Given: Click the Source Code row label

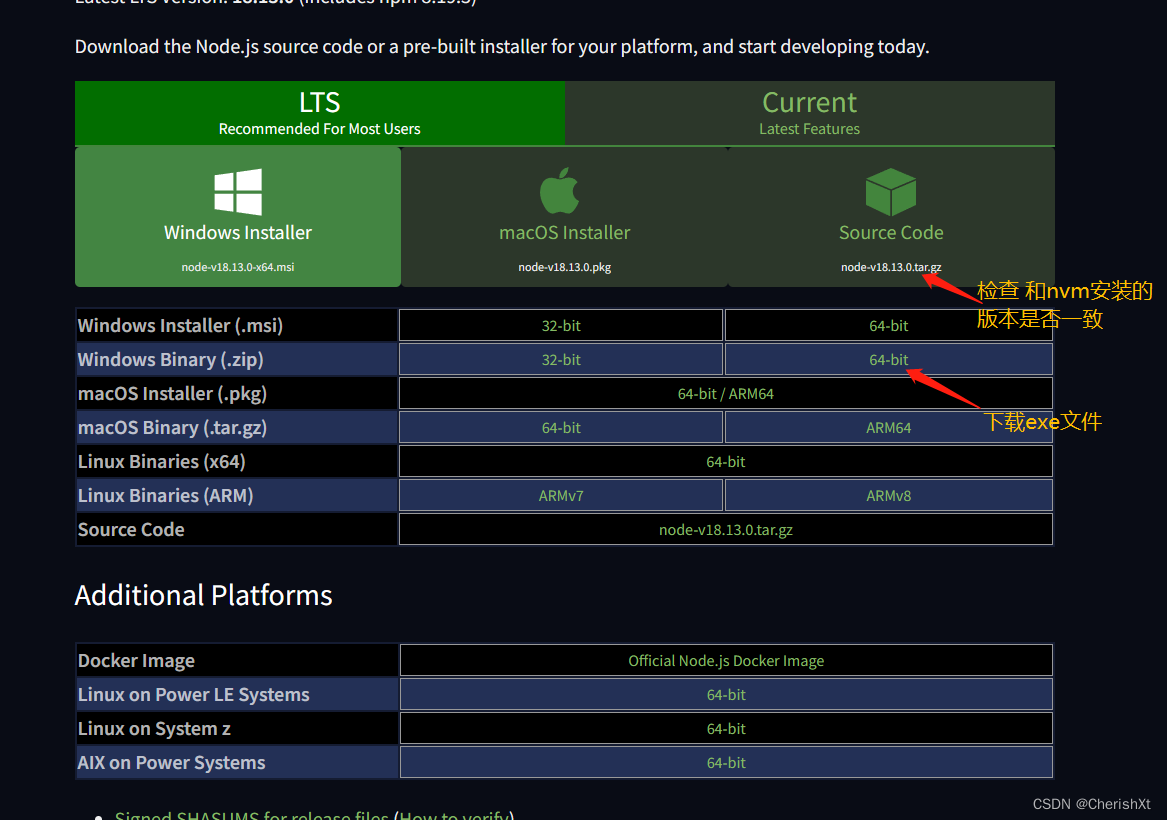Looking at the screenshot, I should 131,530.
